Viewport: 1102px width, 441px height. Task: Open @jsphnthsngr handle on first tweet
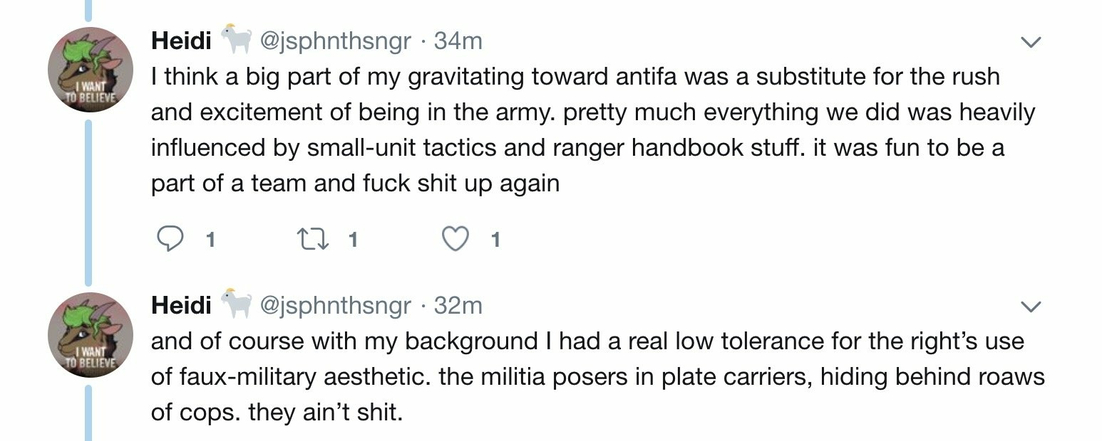[336, 43]
